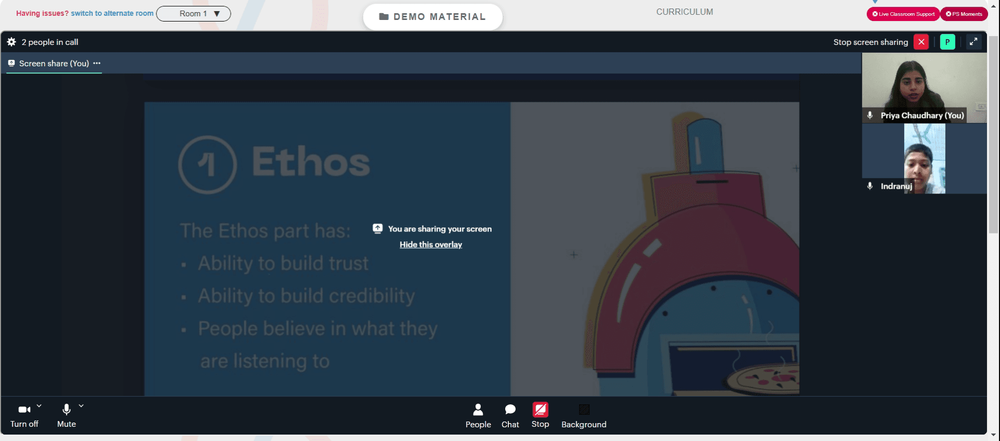This screenshot has width=1000, height=441.
Task: Click the green P participant badge
Action: [x=948, y=42]
